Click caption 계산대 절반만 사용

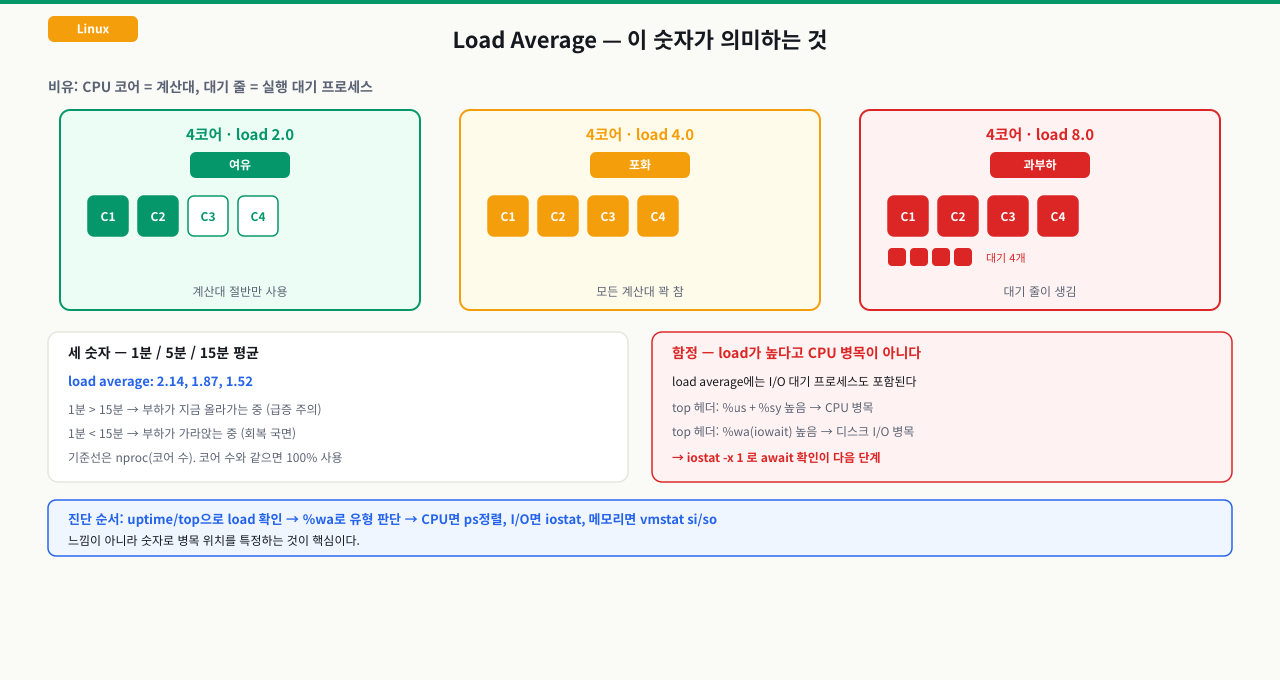pyautogui.click(x=240, y=291)
